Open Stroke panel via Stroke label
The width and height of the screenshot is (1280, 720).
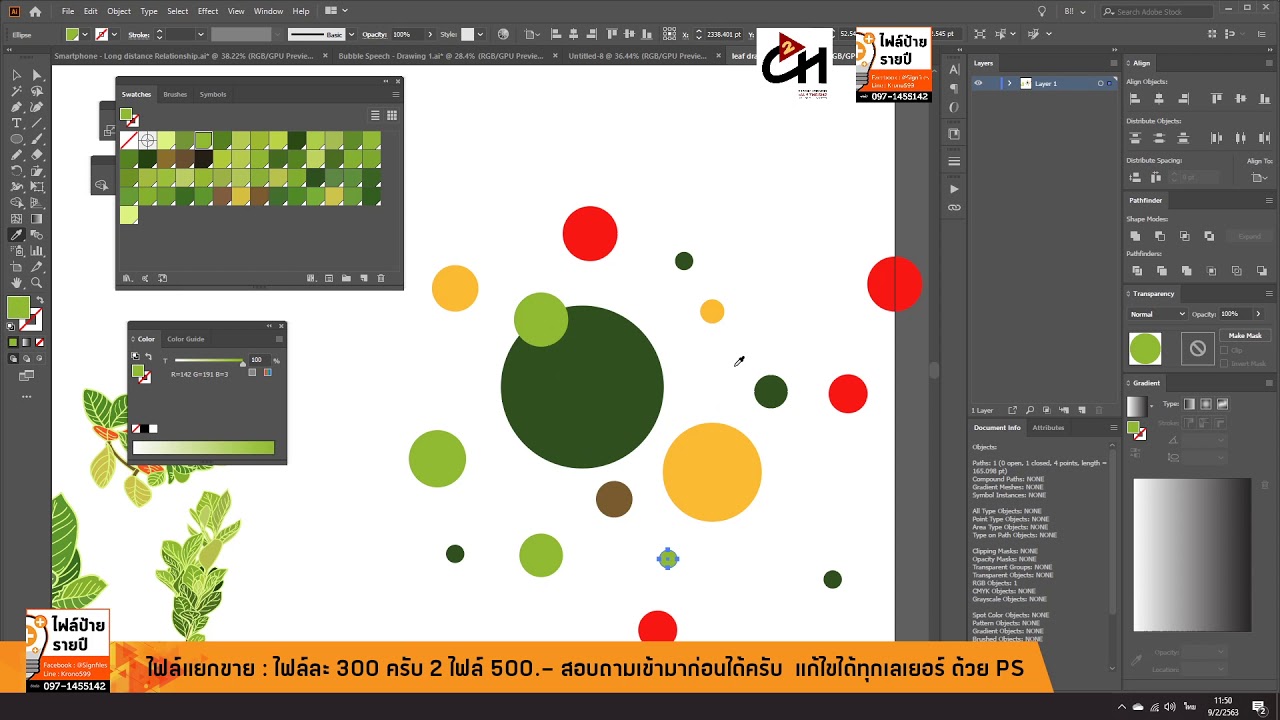[x=138, y=34]
